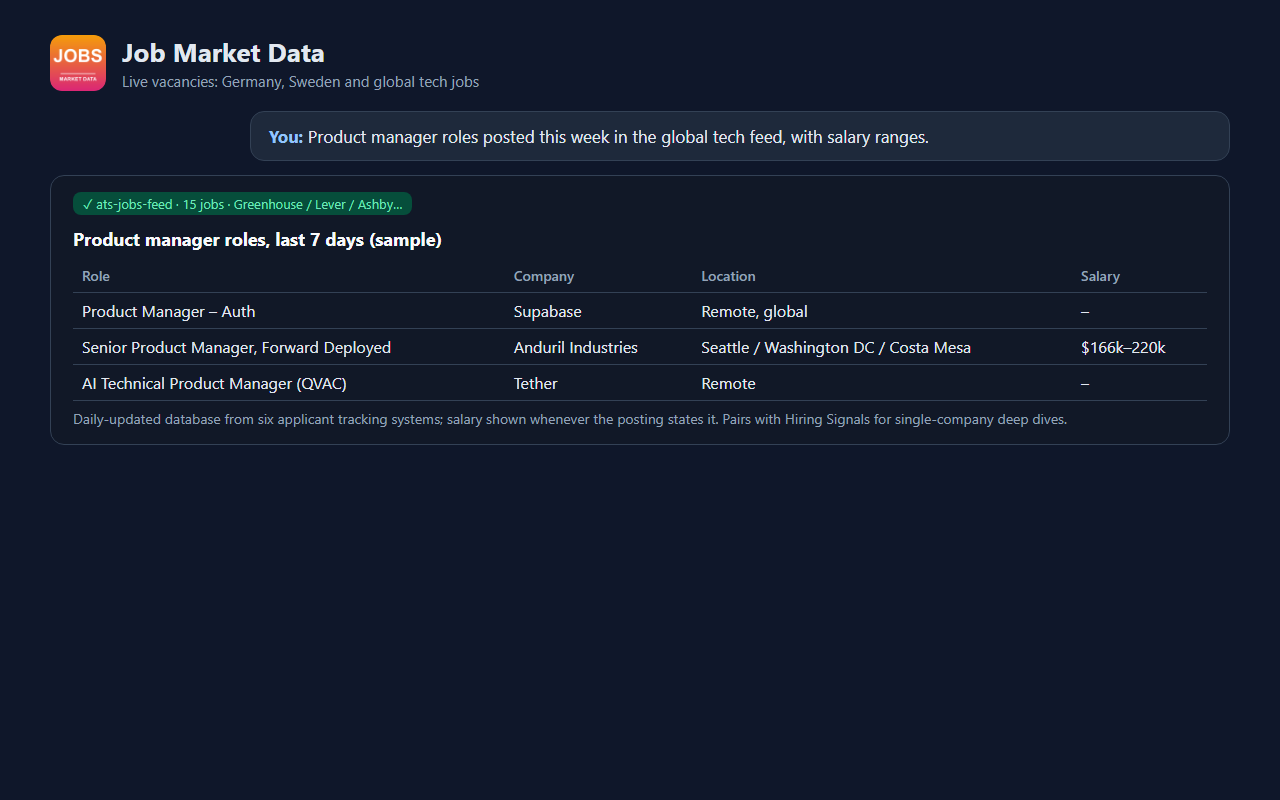Click the Salary column header
The width and height of the screenshot is (1280, 800).
tap(1100, 276)
